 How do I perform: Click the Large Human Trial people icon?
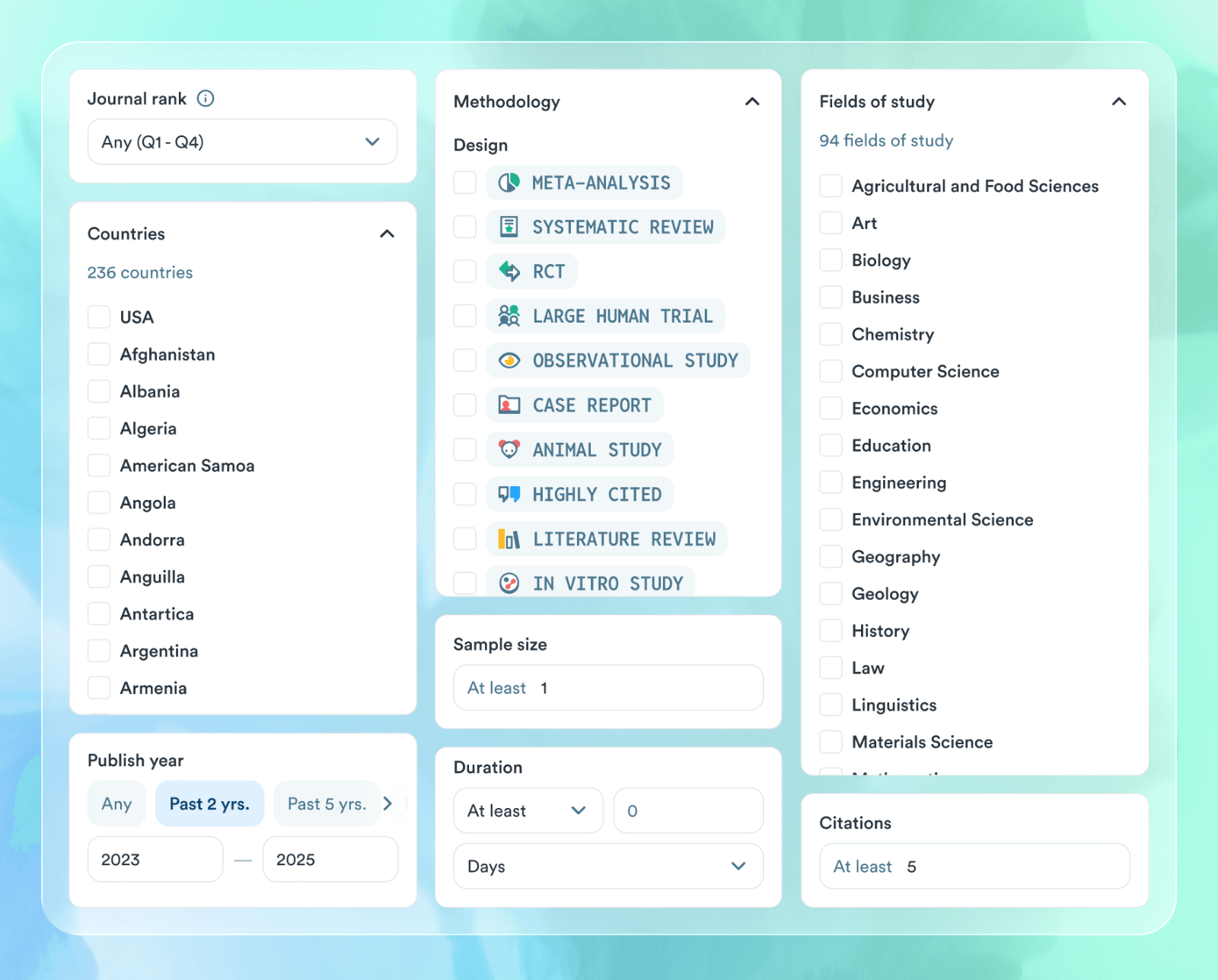pos(509,316)
